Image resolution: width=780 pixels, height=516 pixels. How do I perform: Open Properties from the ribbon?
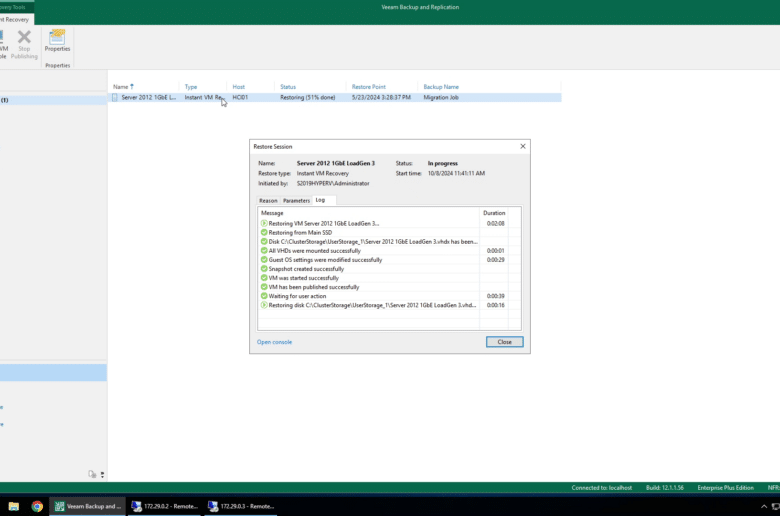pos(57,41)
